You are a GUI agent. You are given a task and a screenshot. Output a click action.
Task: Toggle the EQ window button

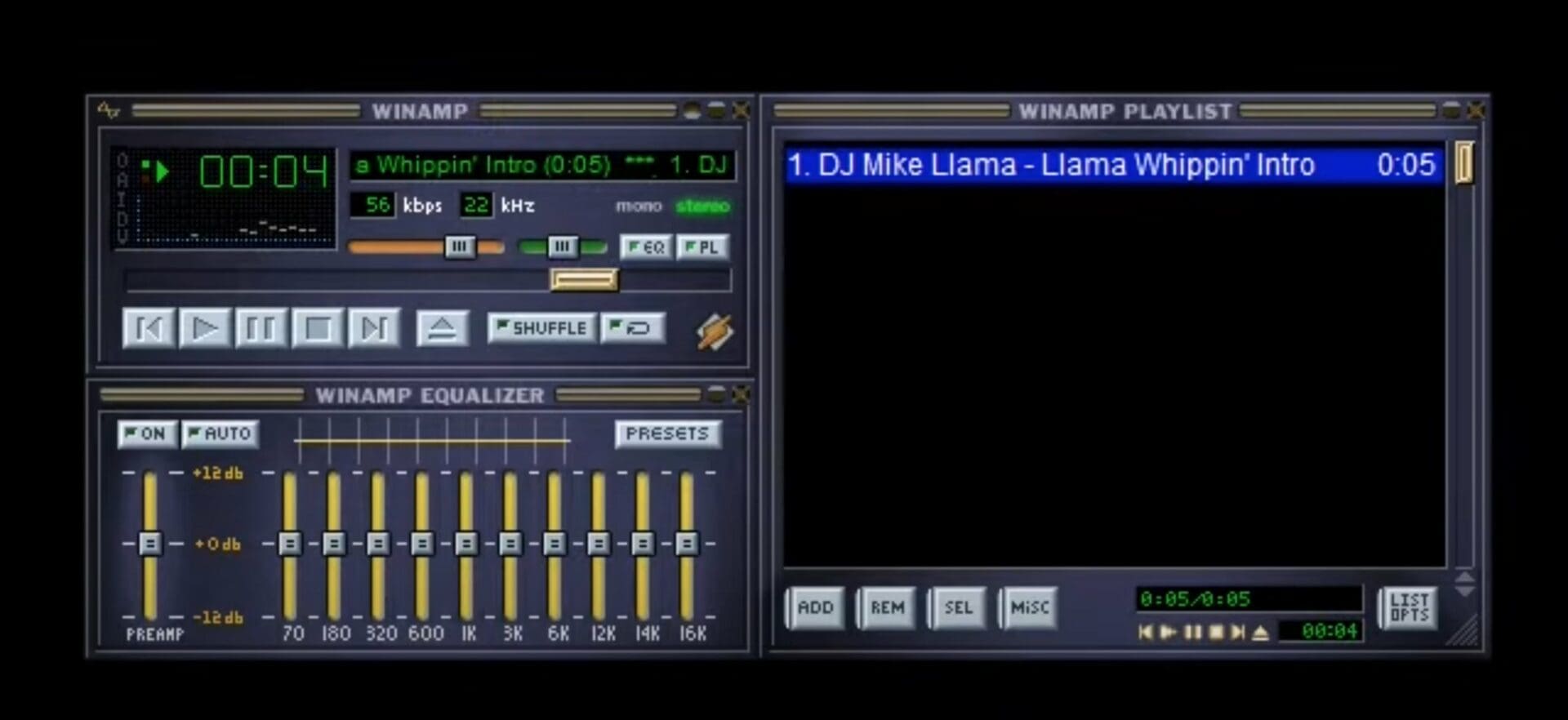(x=646, y=247)
